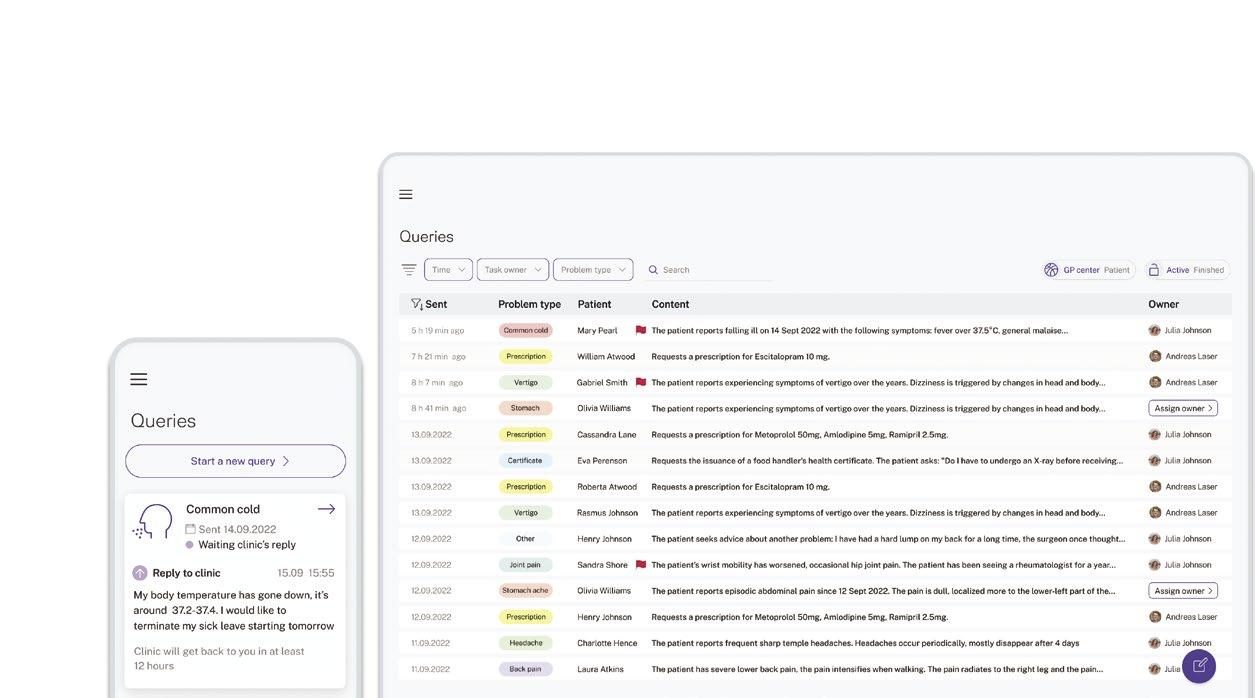This screenshot has width=1255, height=698.
Task: Click the GP center globe icon
Action: (x=1051, y=270)
